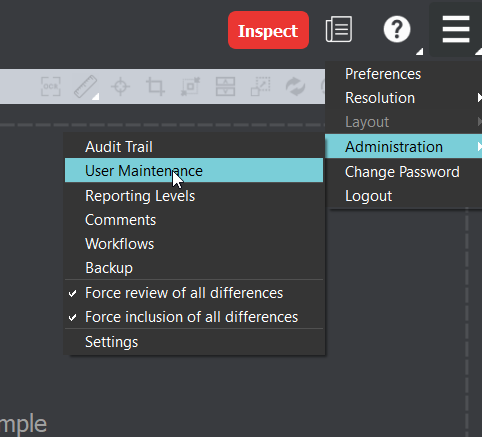Select the crop tool icon
Viewport: 482px width, 437px height.
155,87
